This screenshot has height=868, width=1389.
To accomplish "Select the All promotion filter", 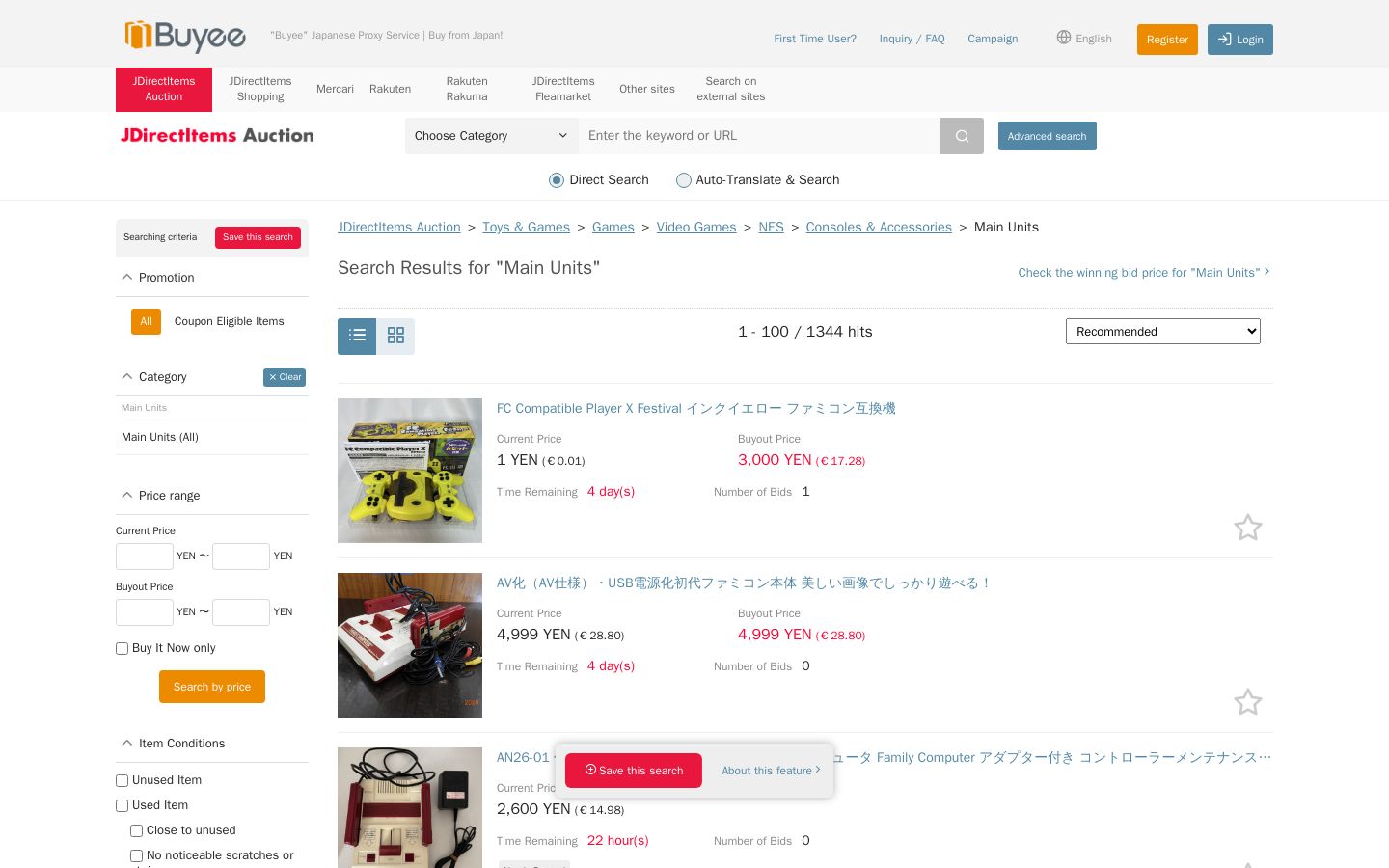I will coord(146,321).
